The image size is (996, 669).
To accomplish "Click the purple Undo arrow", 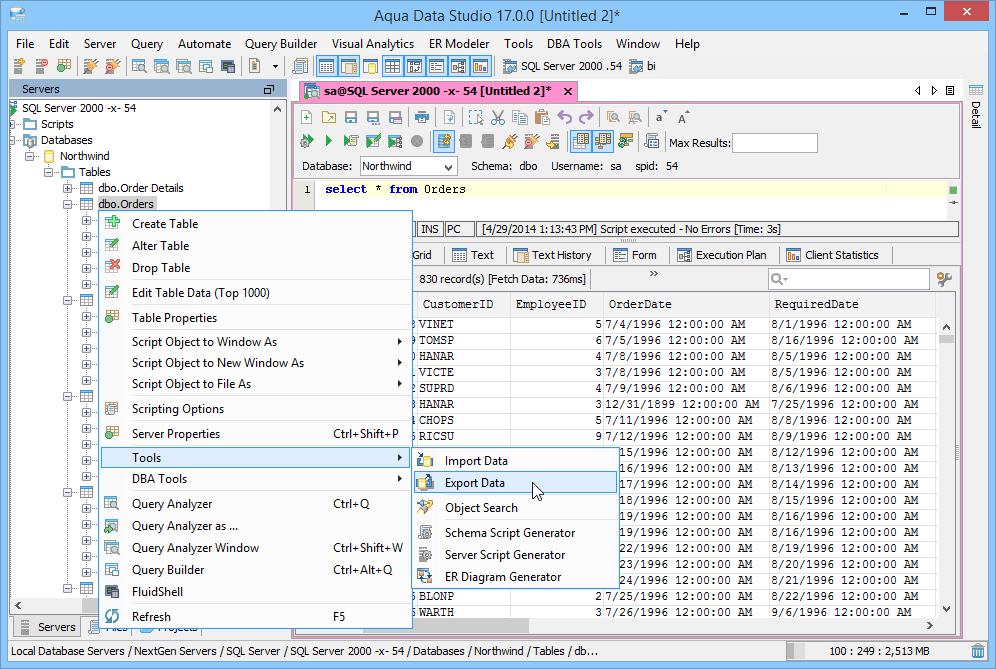I will pos(564,117).
